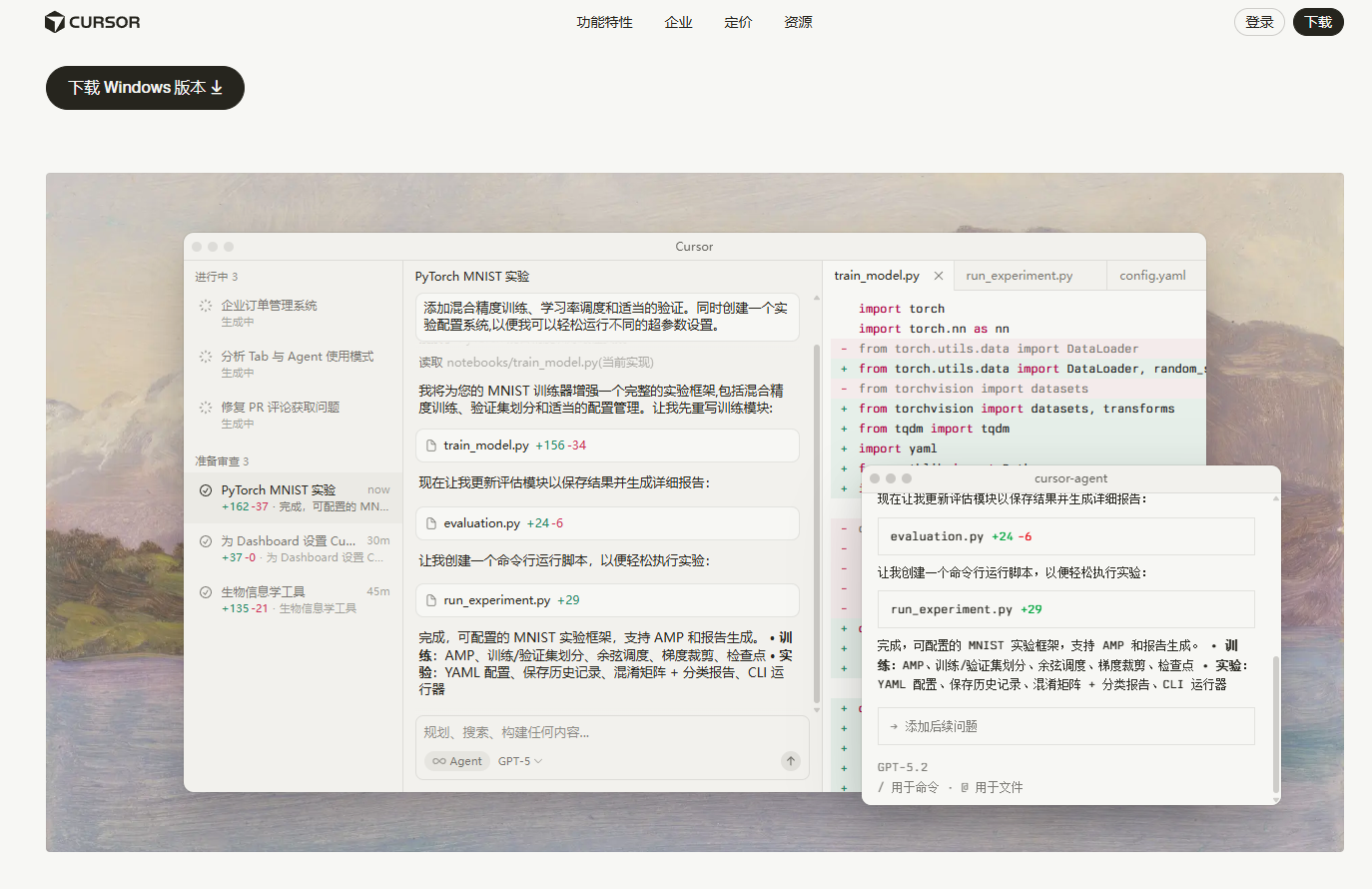This screenshot has width=1372, height=889.
Task: Click the 添加混合精度训练 user message bubble
Action: tap(607, 317)
